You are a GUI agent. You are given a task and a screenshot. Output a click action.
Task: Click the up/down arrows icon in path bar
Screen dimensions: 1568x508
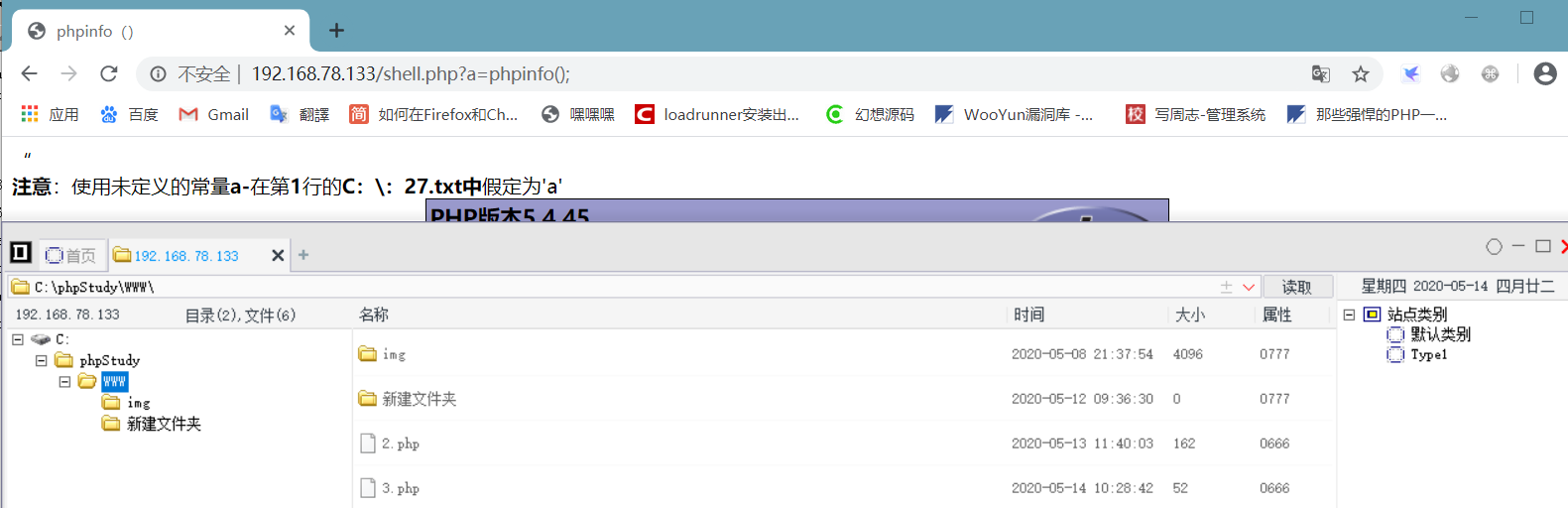coord(1226,287)
